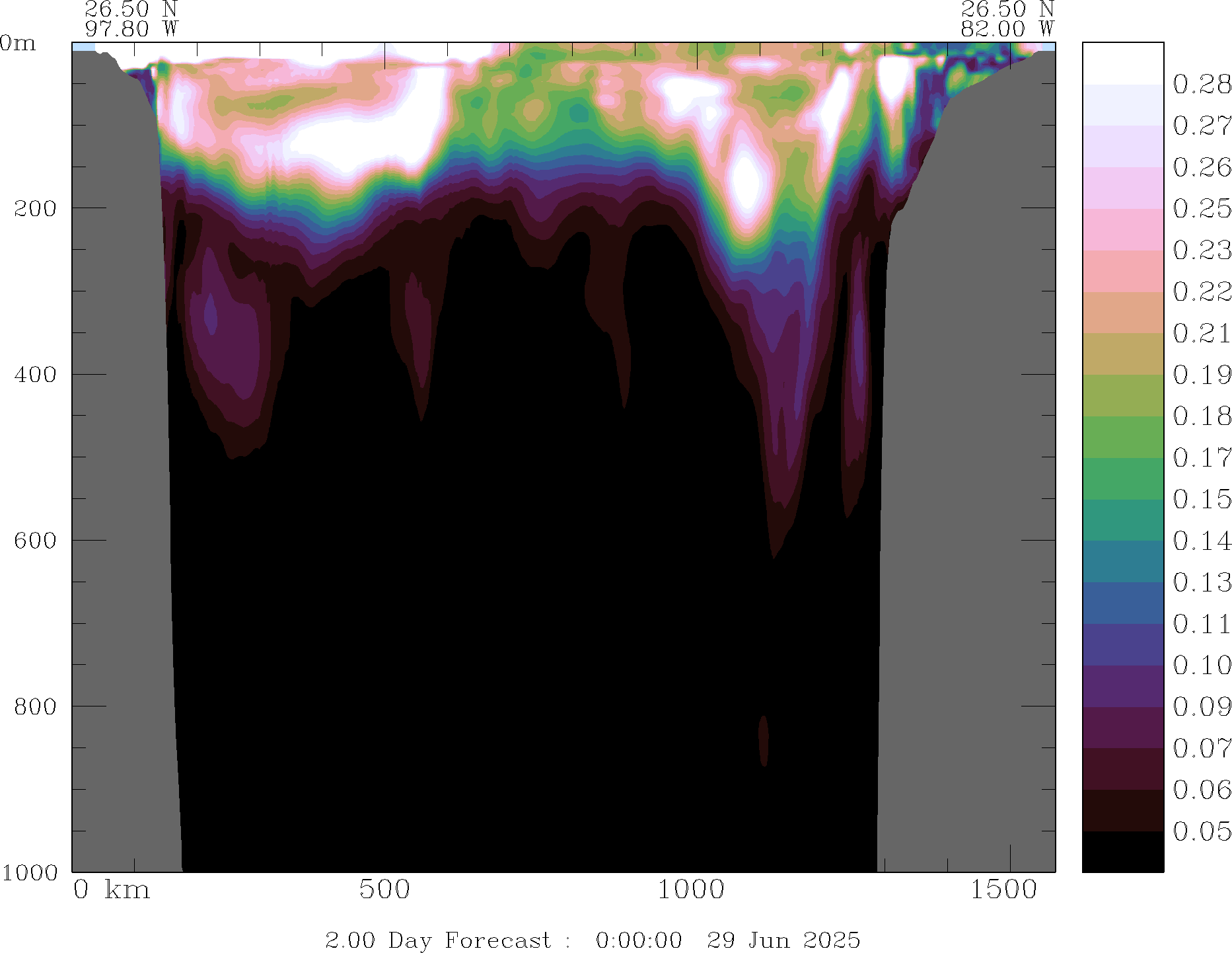Select the green swatch between 0.15 and 0.17
This screenshot has width=1232, height=953.
tap(1122, 478)
